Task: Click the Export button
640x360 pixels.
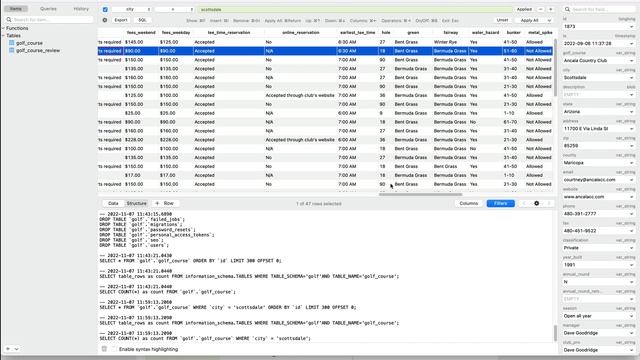Action: click(x=121, y=20)
